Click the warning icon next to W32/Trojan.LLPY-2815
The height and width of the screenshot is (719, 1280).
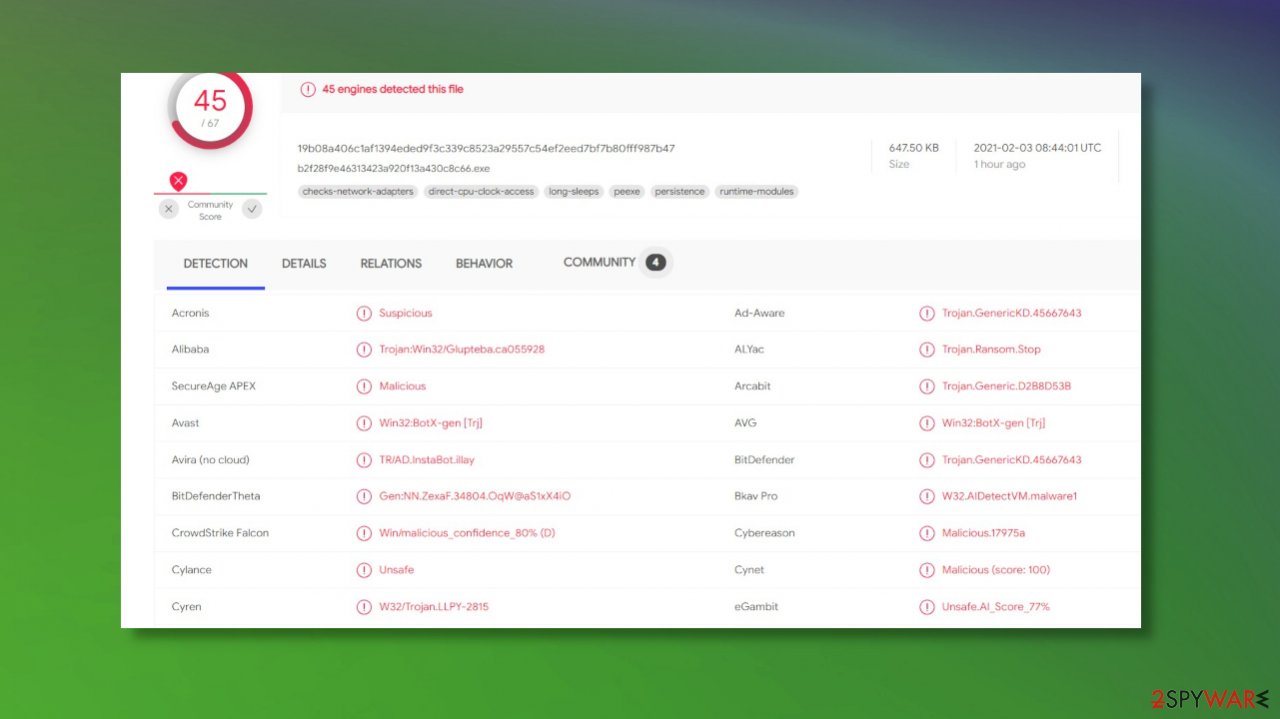point(364,606)
